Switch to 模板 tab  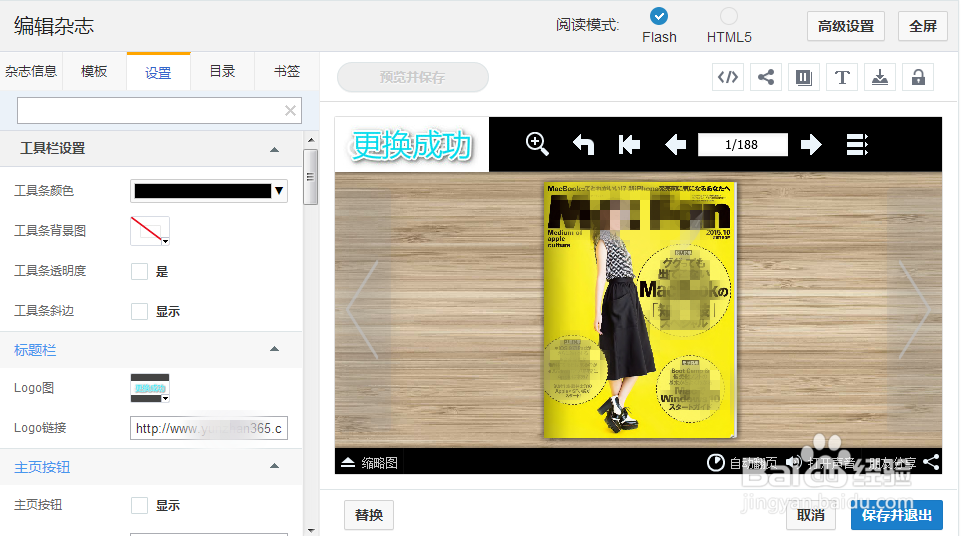click(94, 71)
